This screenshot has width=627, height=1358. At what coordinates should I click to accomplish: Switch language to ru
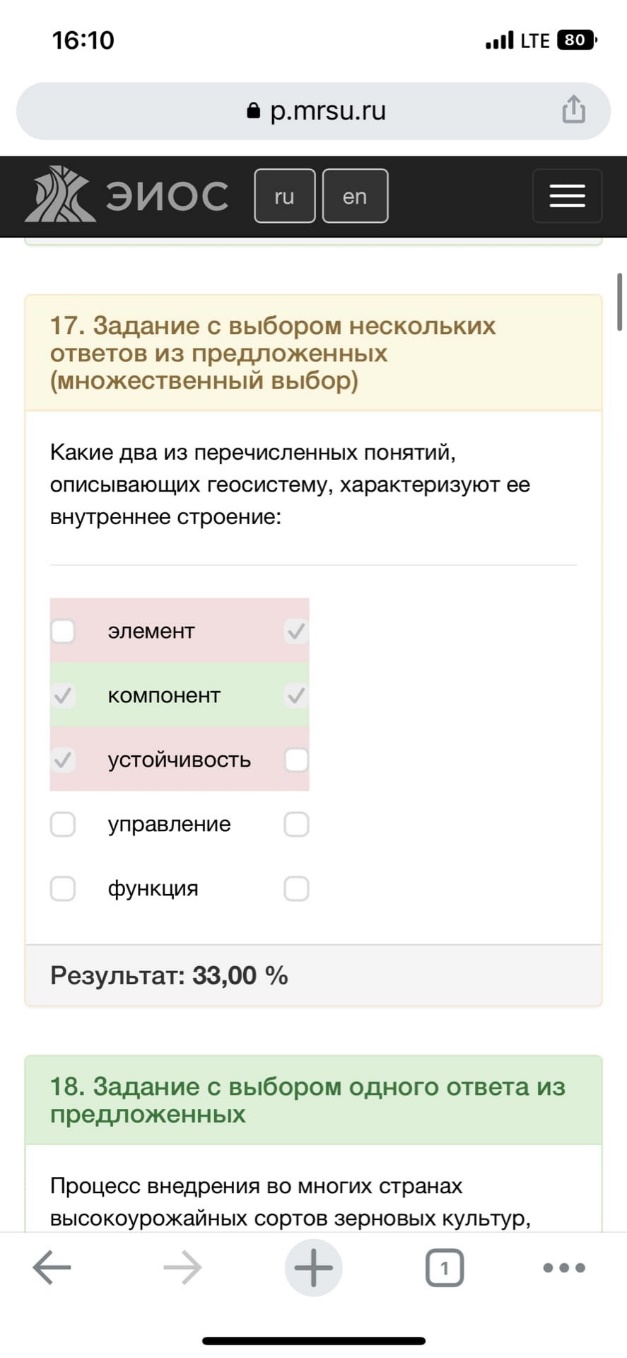tap(285, 196)
